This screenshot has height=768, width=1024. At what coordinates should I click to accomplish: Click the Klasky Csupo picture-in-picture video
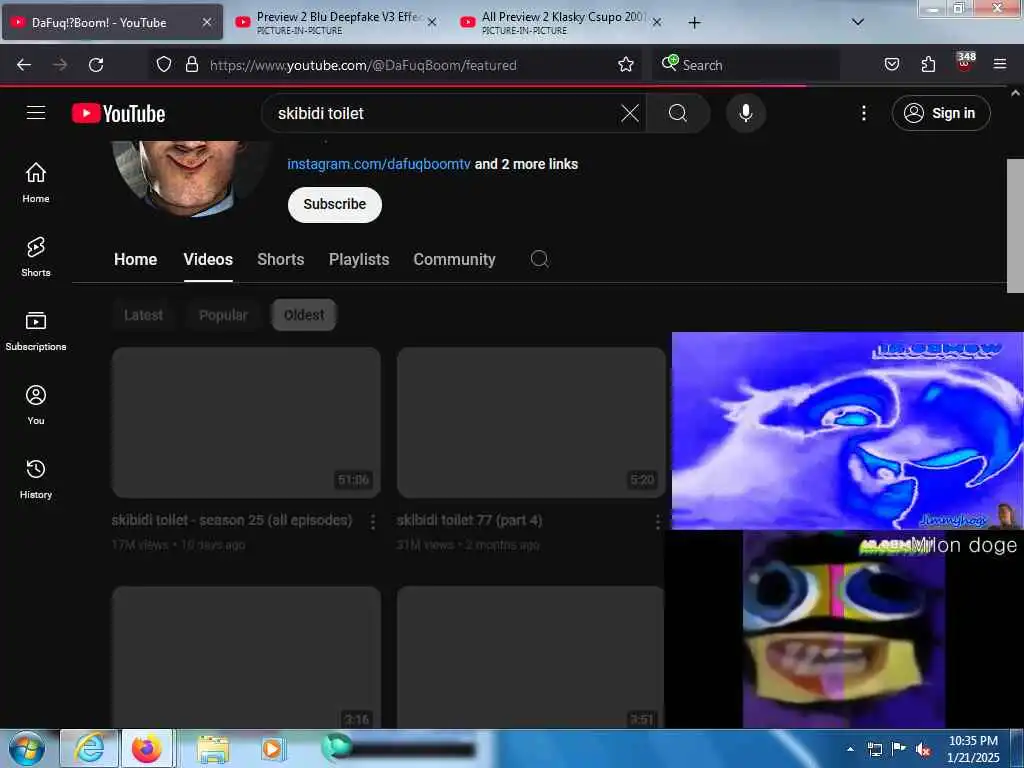coord(843,629)
